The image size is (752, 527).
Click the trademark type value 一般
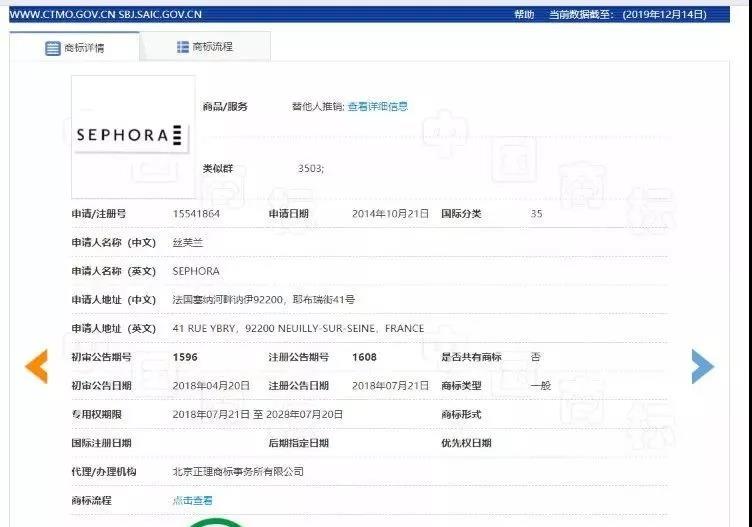(540, 386)
